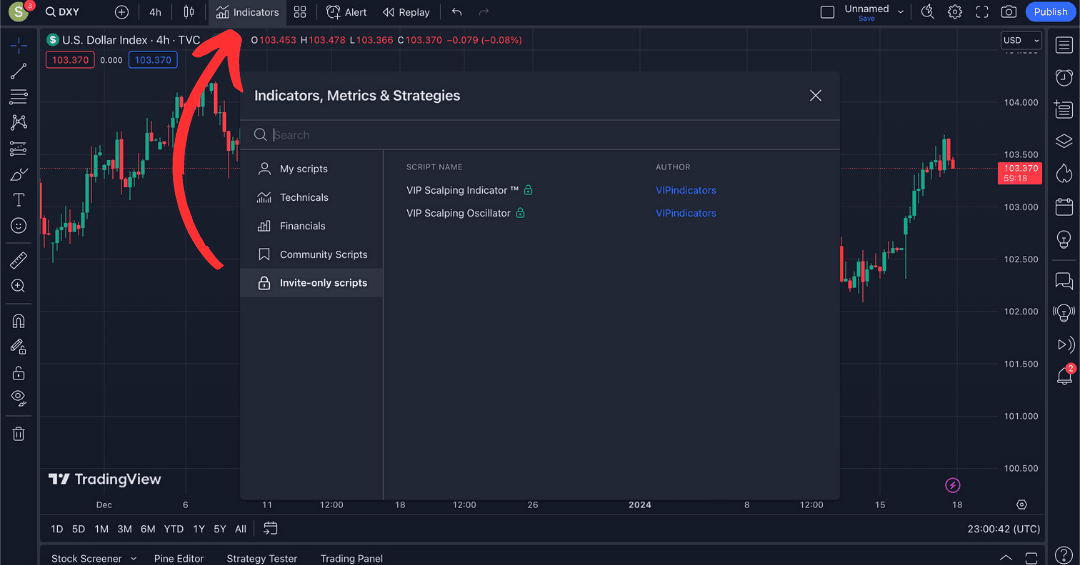This screenshot has height=565, width=1080.
Task: Open VIPindicators author link for Scalping Oscillator
Action: pyautogui.click(x=685, y=213)
